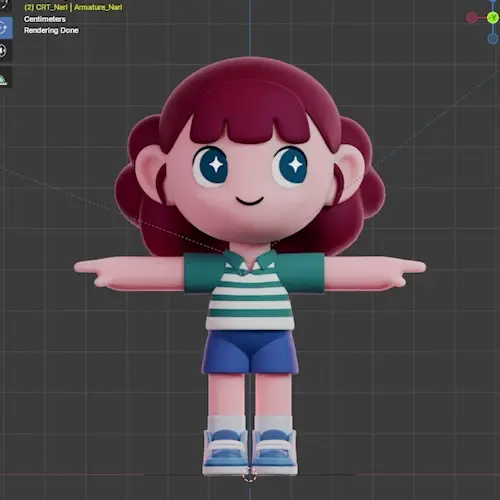Select the Move tool above Rotate
Image resolution: width=500 pixels, height=500 pixels.
click(x=4, y=5)
